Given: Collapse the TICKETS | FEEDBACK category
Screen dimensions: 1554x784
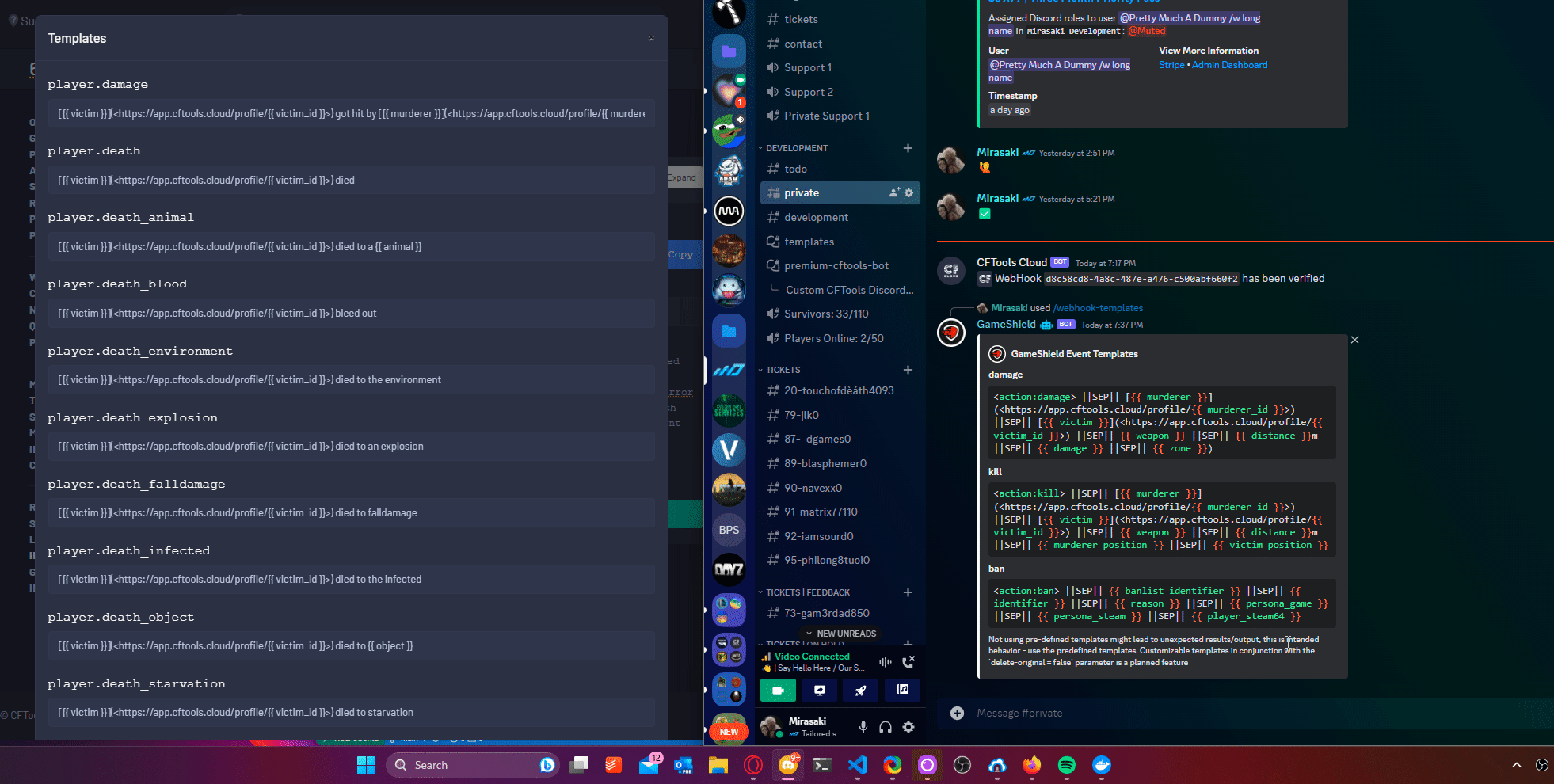Looking at the screenshot, I should [804, 592].
